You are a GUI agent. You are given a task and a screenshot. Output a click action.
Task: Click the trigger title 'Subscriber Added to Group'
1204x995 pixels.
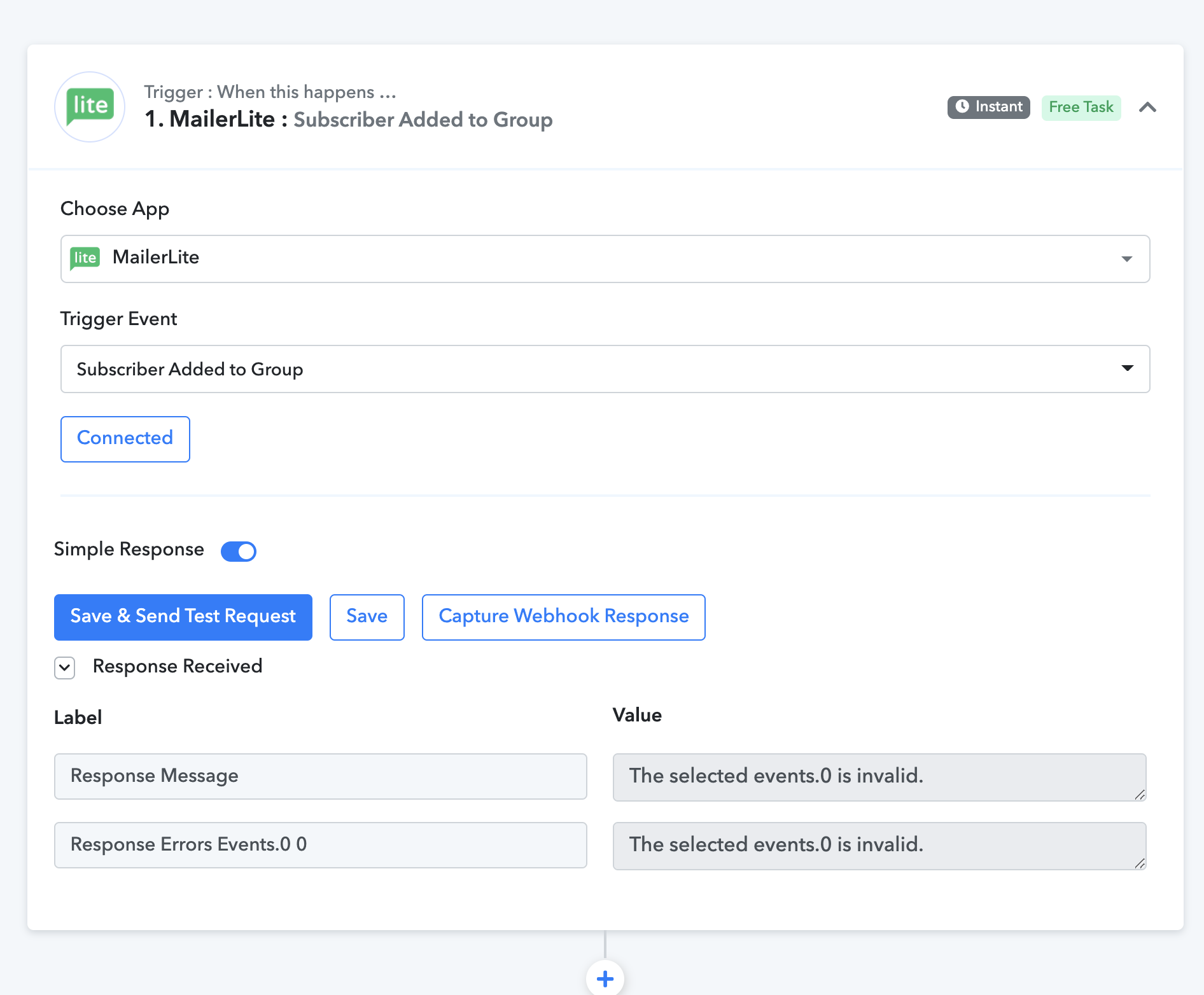[x=423, y=120]
